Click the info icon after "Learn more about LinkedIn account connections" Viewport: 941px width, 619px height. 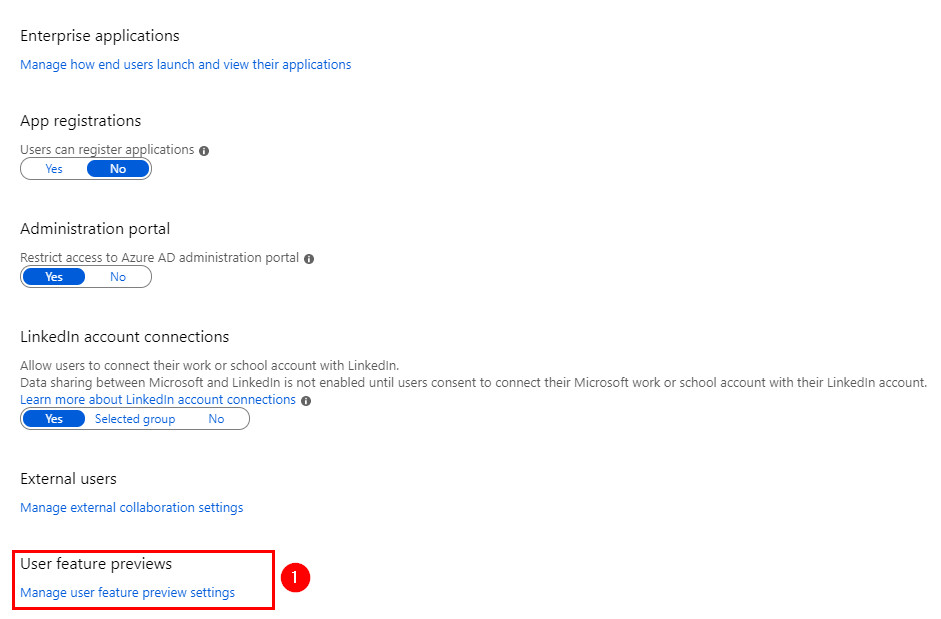(305, 399)
